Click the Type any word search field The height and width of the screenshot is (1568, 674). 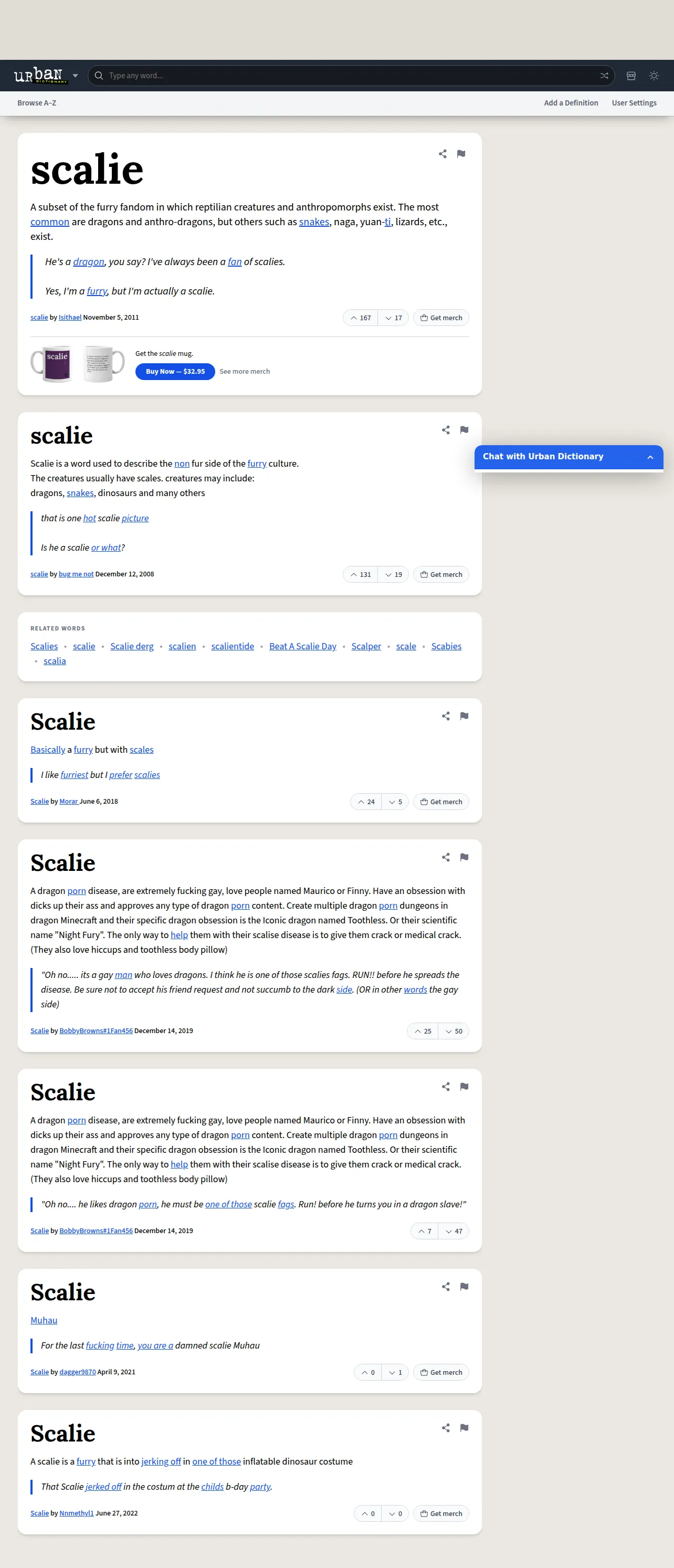click(x=351, y=76)
